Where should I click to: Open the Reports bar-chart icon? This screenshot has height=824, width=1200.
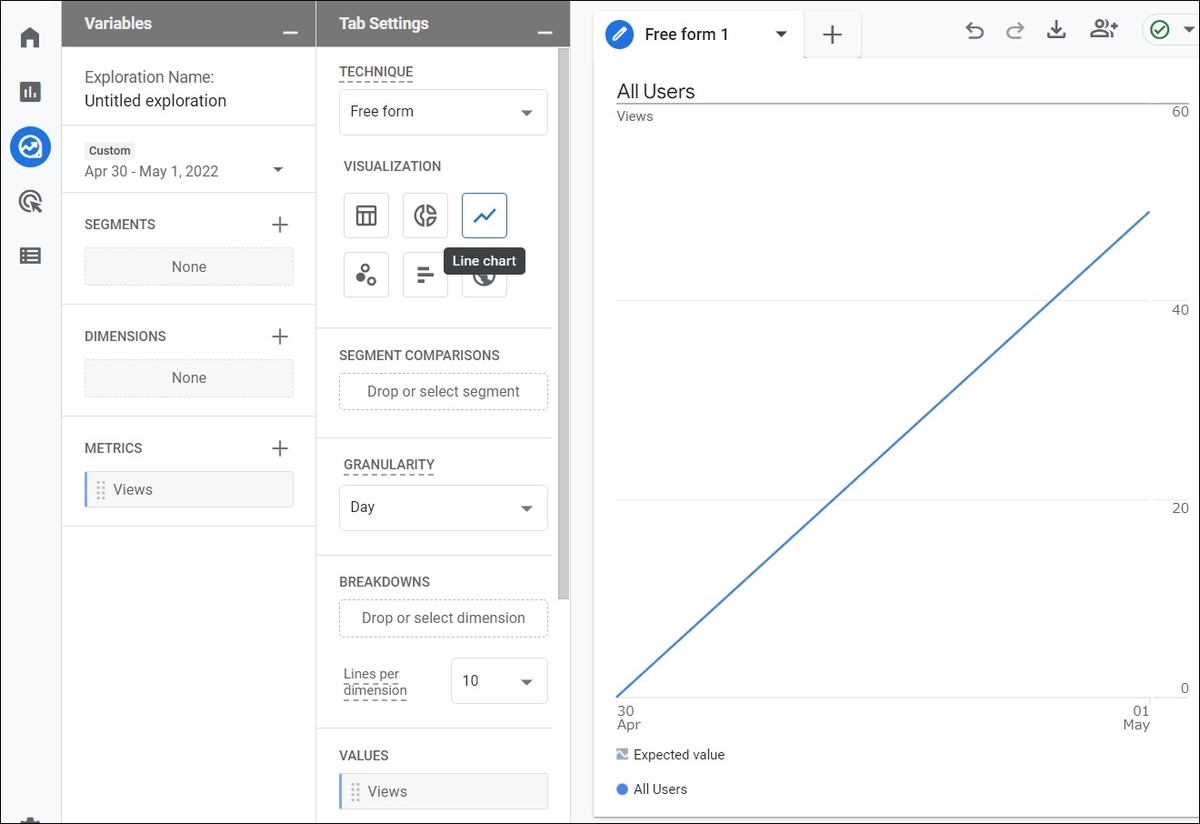(30, 92)
